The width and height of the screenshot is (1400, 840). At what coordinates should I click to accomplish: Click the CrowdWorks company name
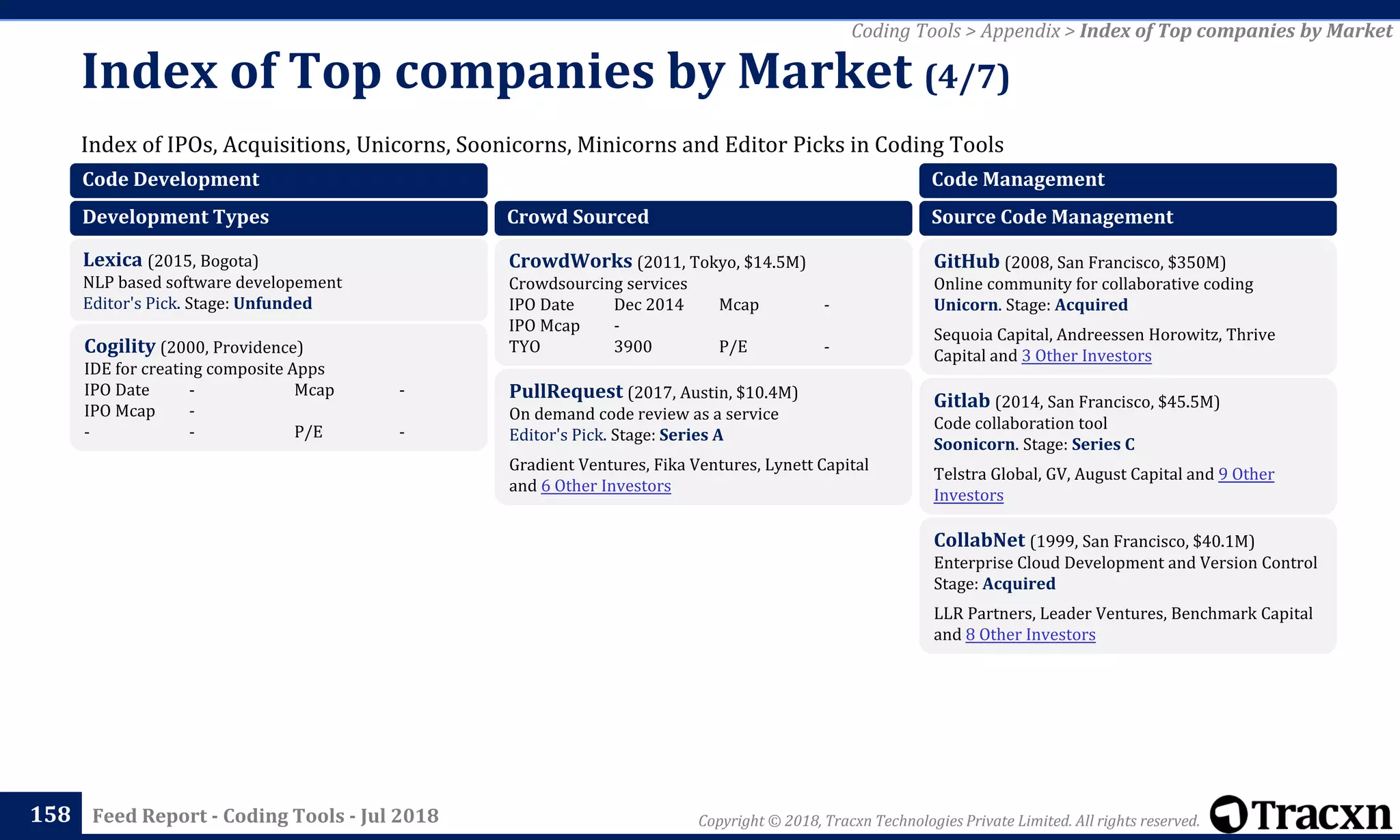570,260
